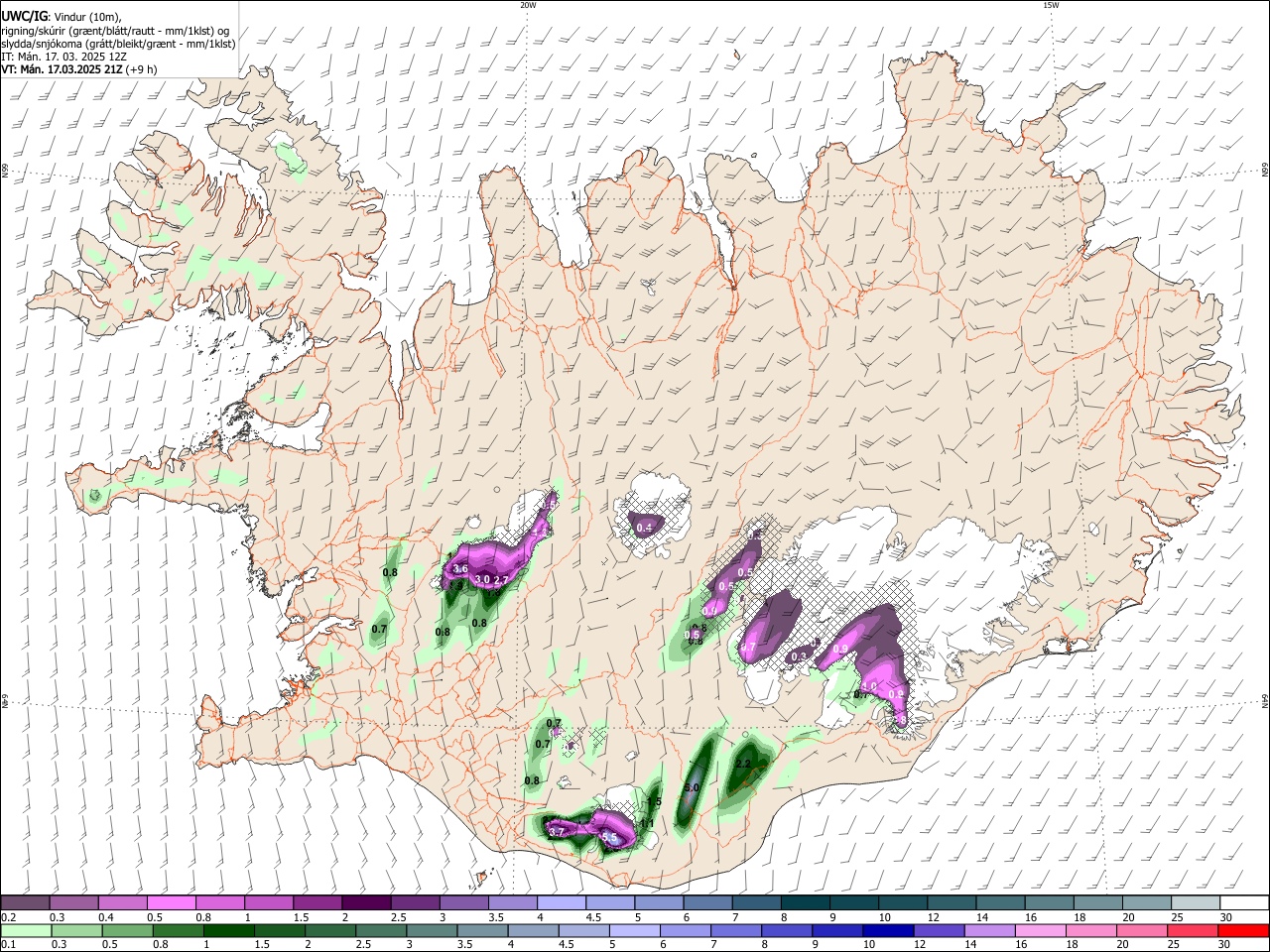Click the 0.4 value on the hatched glacier

[x=645, y=528]
